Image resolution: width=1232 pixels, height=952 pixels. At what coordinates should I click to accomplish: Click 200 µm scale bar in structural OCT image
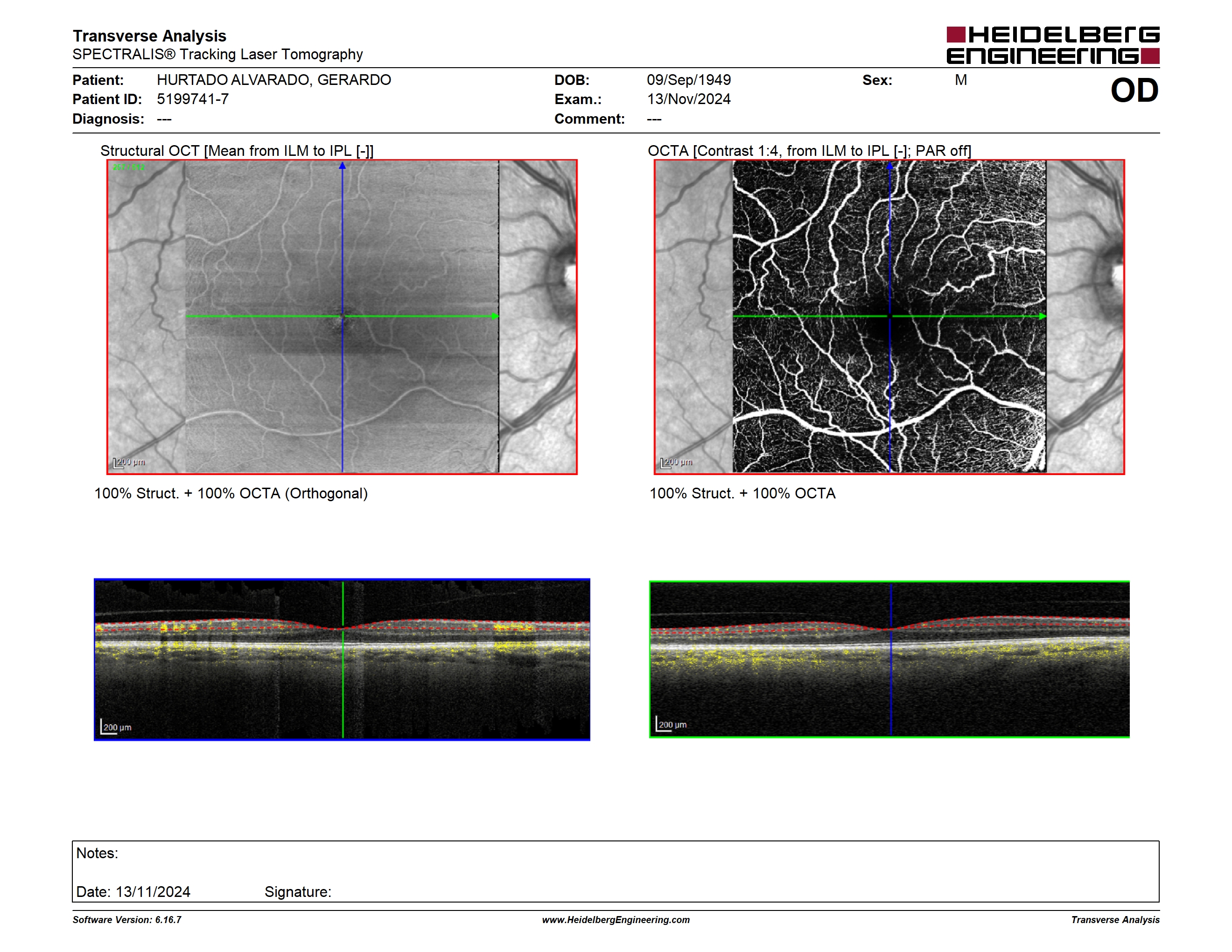(129, 462)
